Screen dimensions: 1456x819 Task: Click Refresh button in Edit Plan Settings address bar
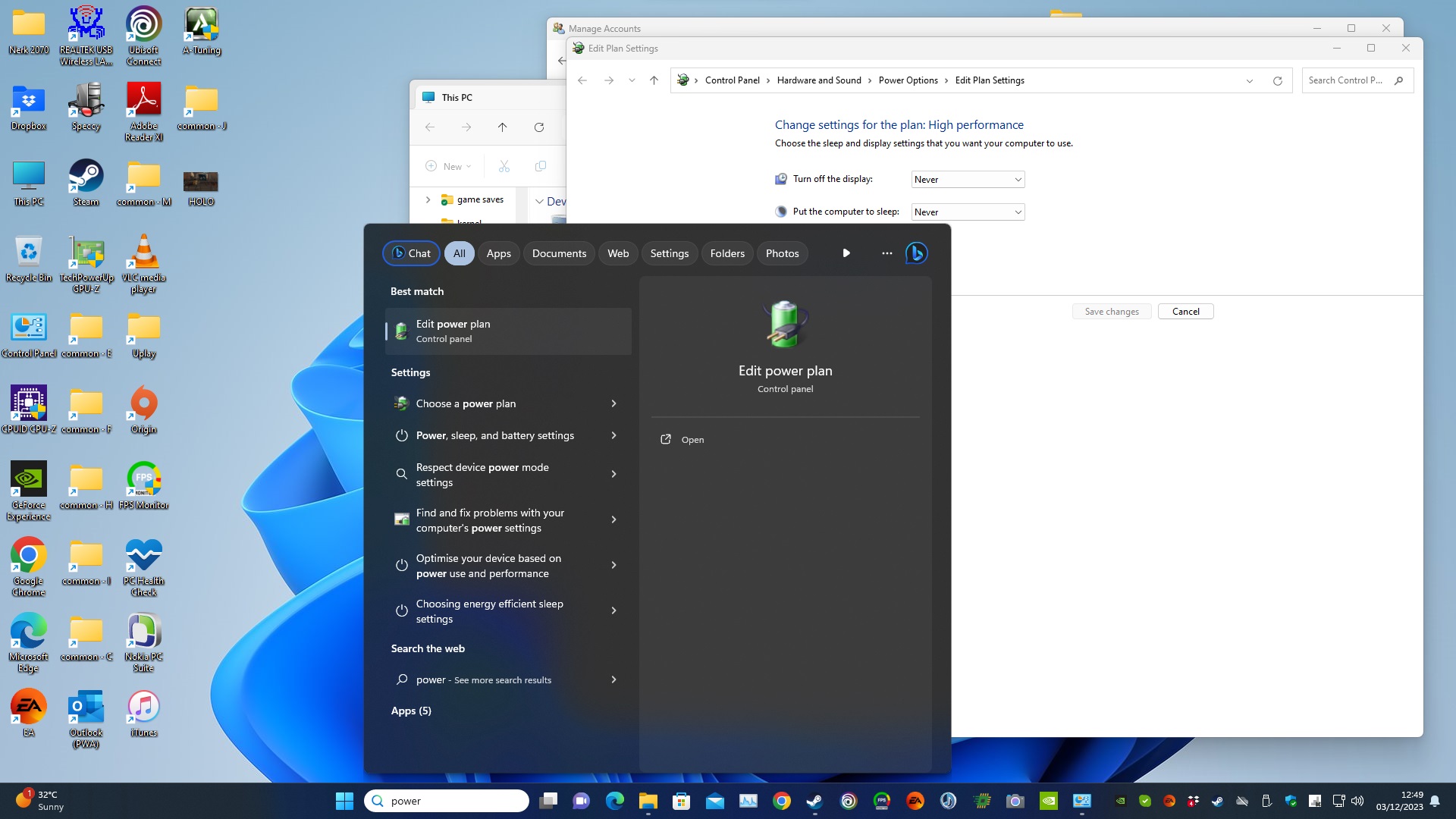1277,80
